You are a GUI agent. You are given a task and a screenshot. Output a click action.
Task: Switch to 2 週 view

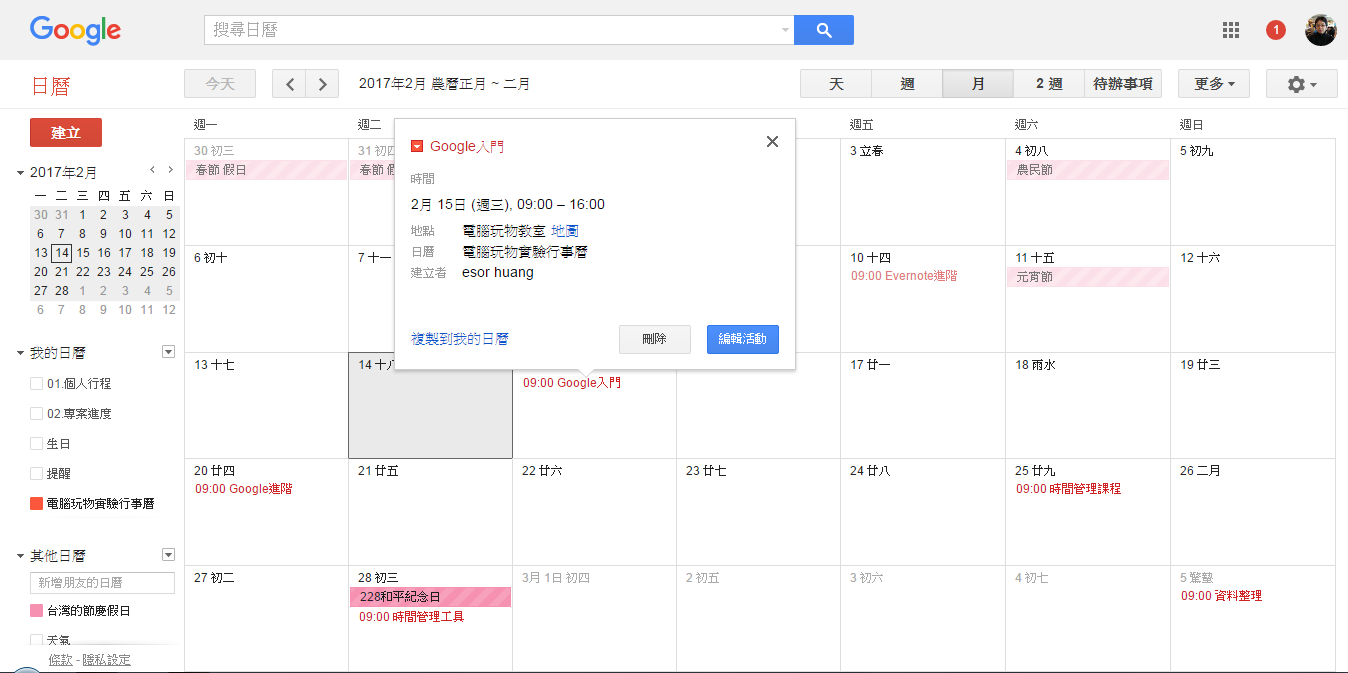coord(1049,84)
